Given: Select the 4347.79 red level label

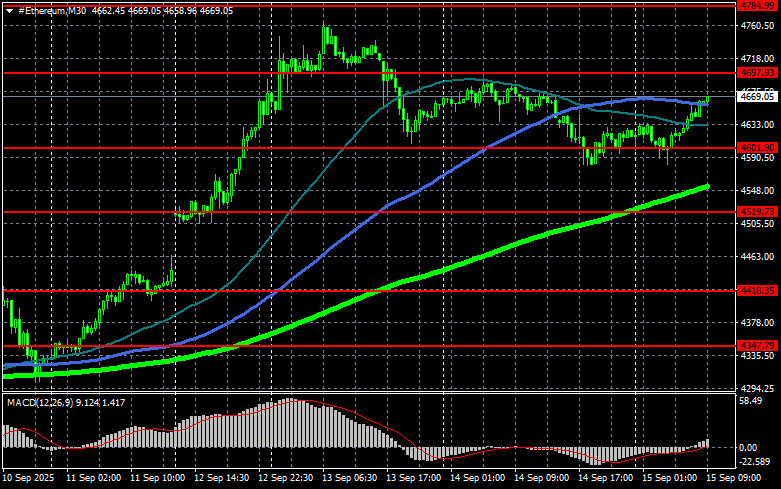Looking at the screenshot, I should (x=757, y=345).
